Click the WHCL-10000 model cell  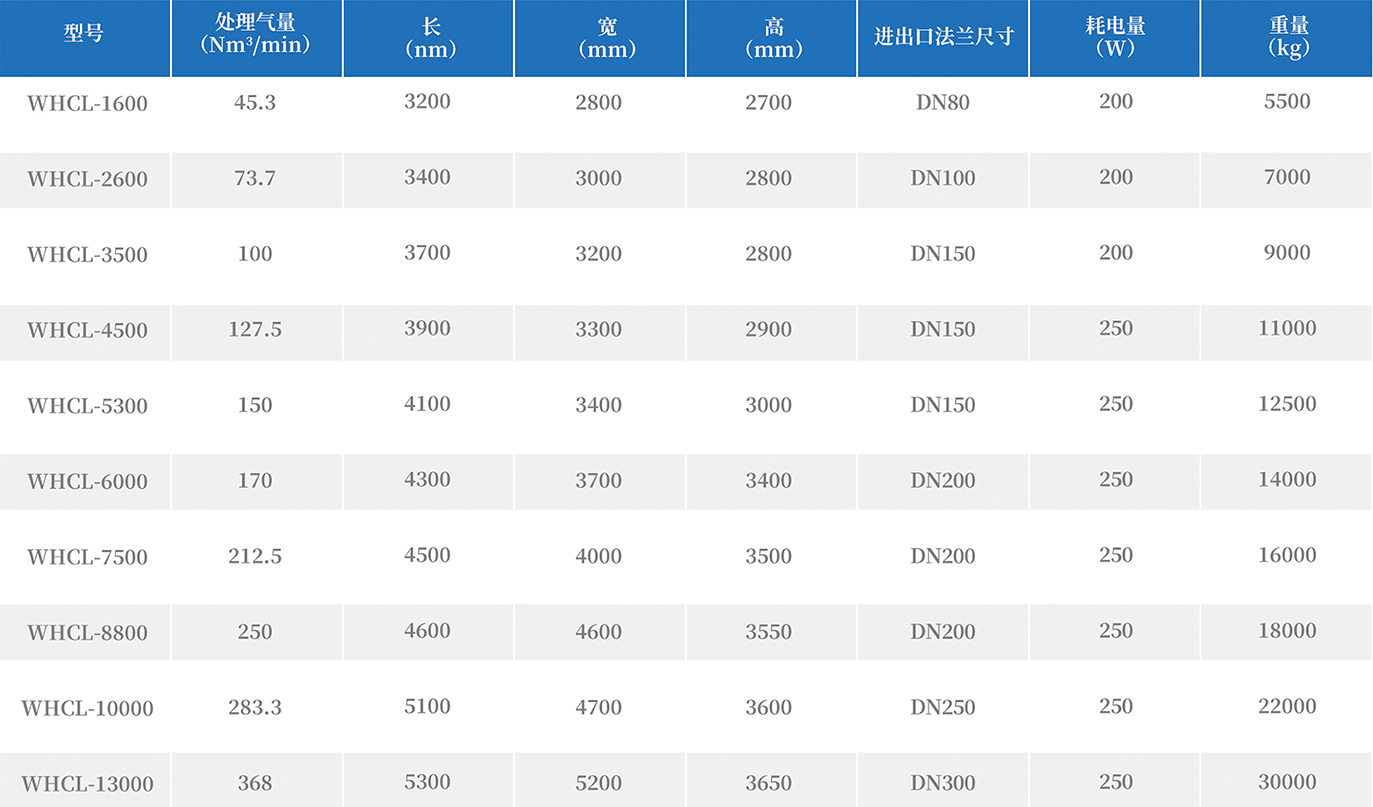(87, 709)
